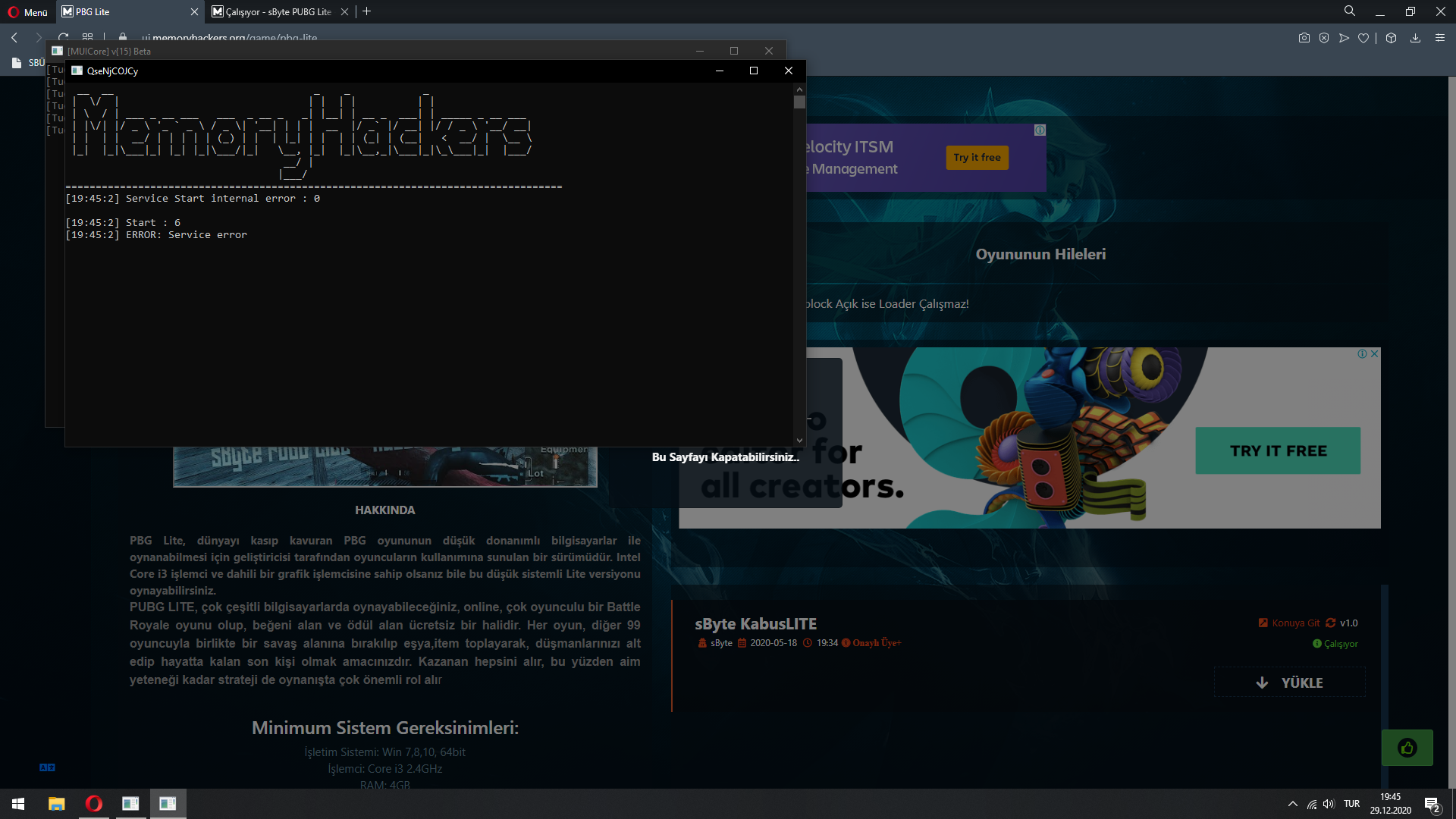
Task: Close the PBG Lite browser tab
Action: (194, 11)
